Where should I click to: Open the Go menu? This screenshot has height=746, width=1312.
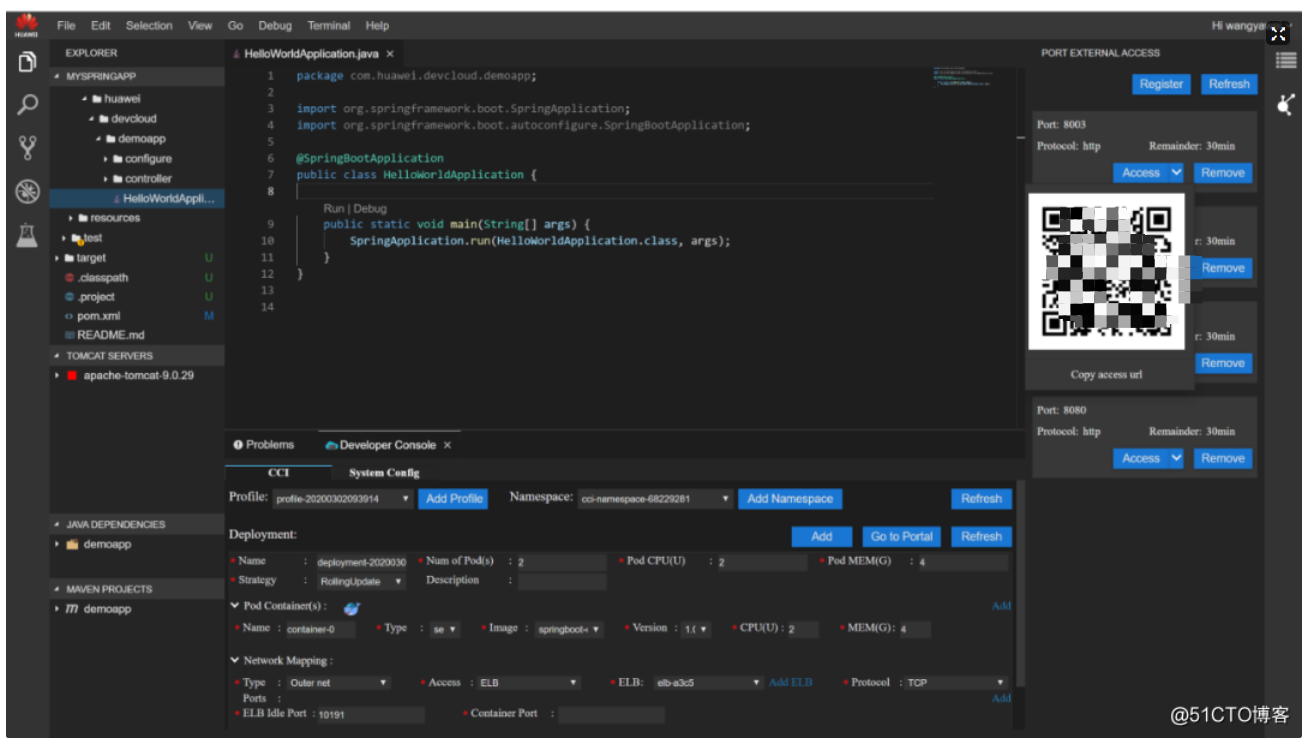tap(235, 25)
